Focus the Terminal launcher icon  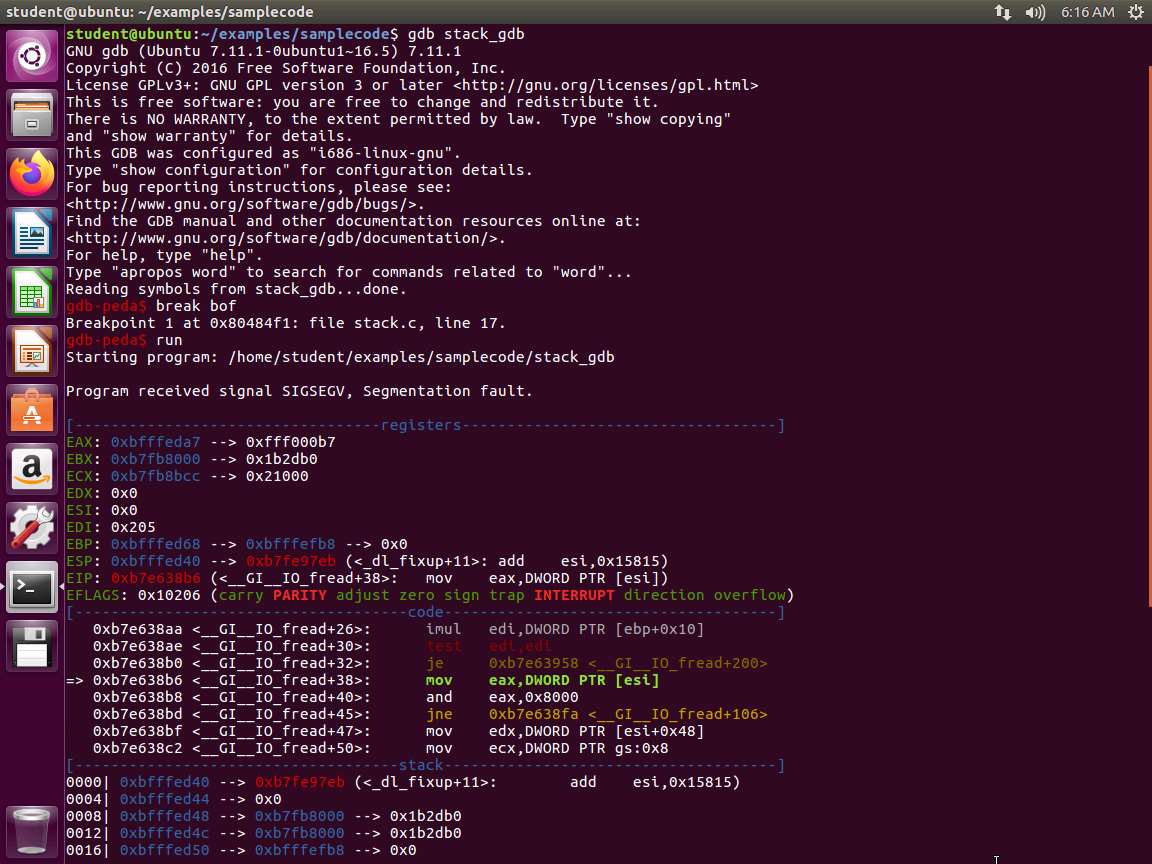click(32, 587)
